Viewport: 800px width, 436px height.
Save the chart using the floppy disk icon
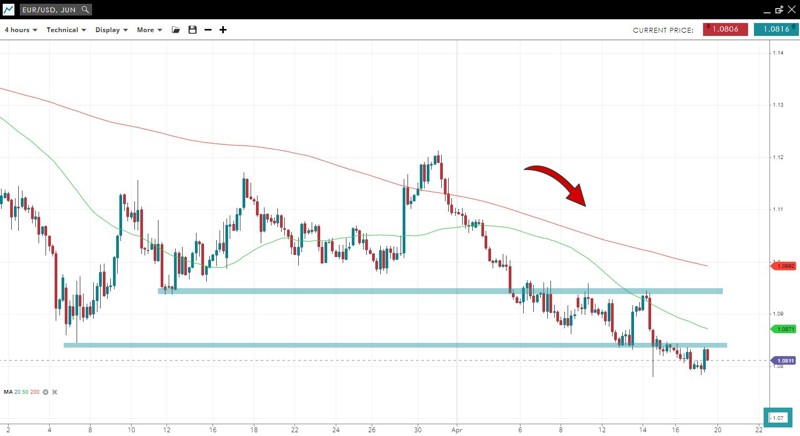[x=192, y=30]
